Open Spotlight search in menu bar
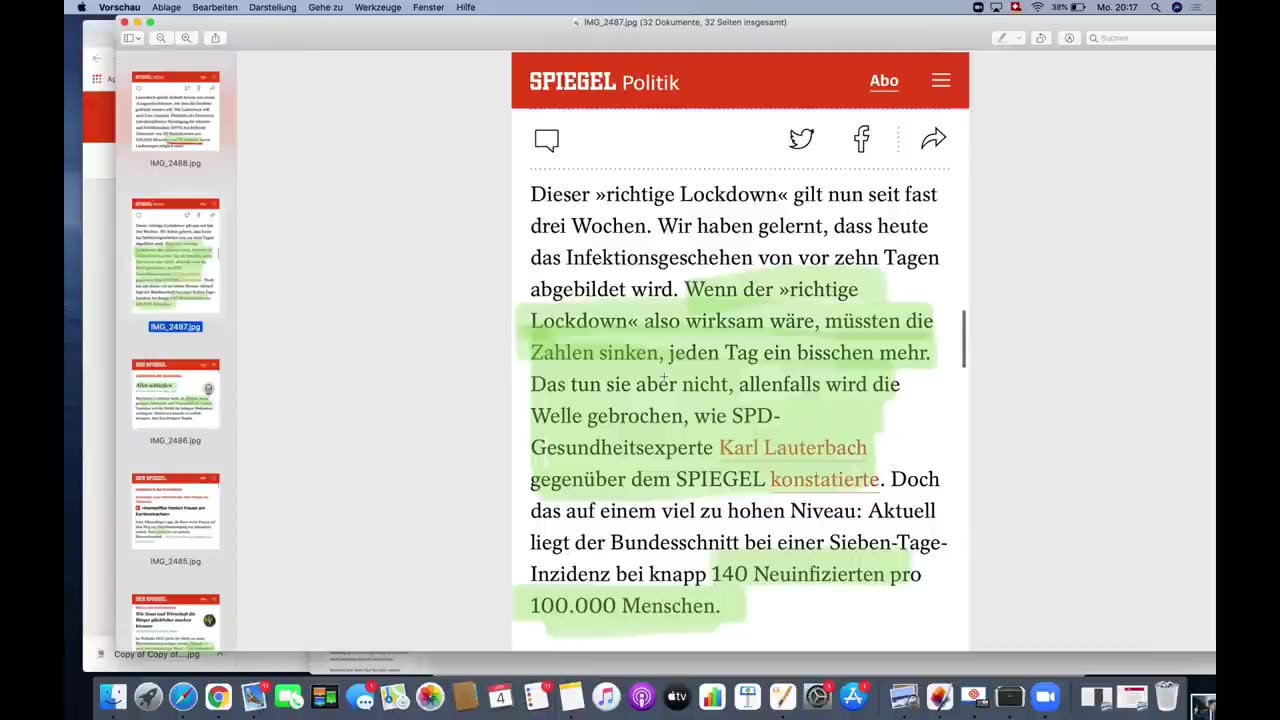 tap(1156, 7)
